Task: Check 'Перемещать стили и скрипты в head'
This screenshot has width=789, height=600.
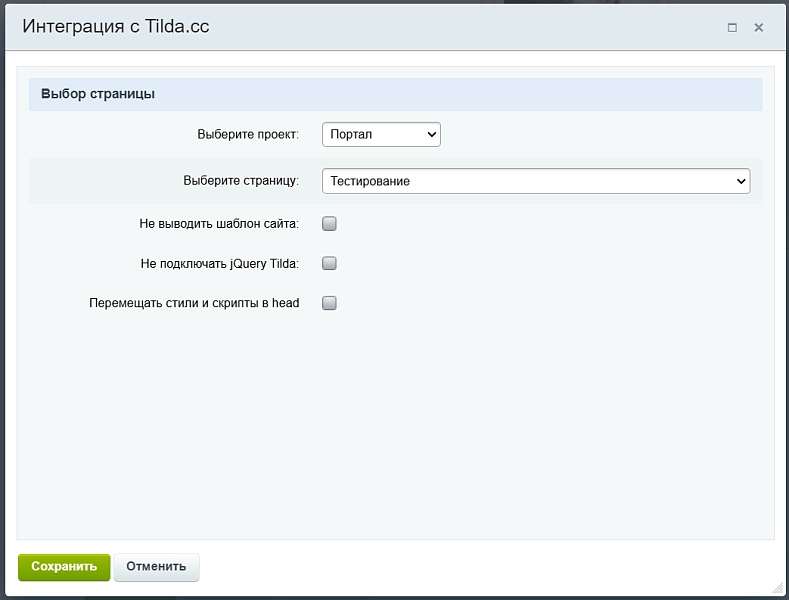Action: tap(329, 303)
